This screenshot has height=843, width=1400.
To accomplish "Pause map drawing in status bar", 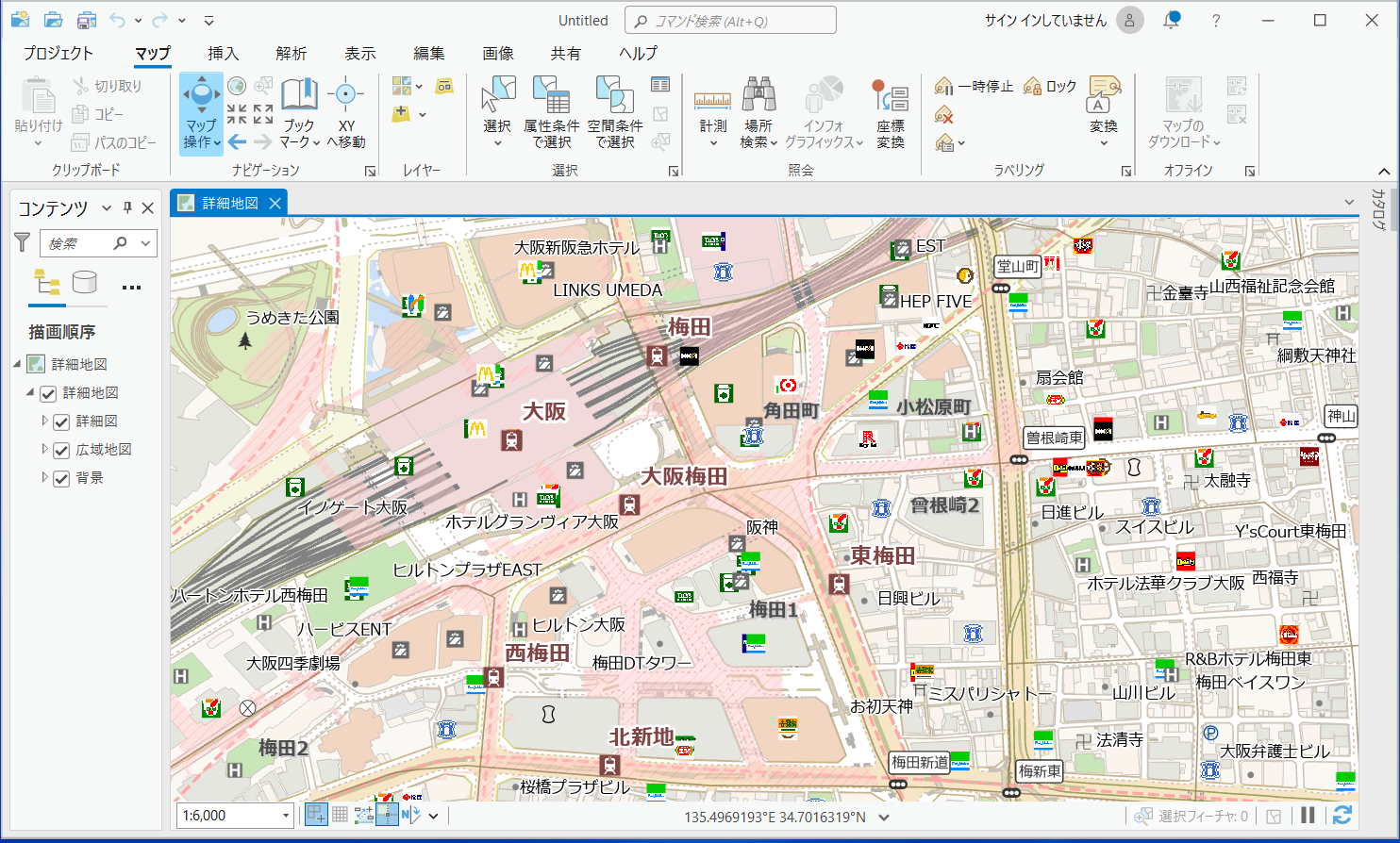I will pyautogui.click(x=1308, y=816).
